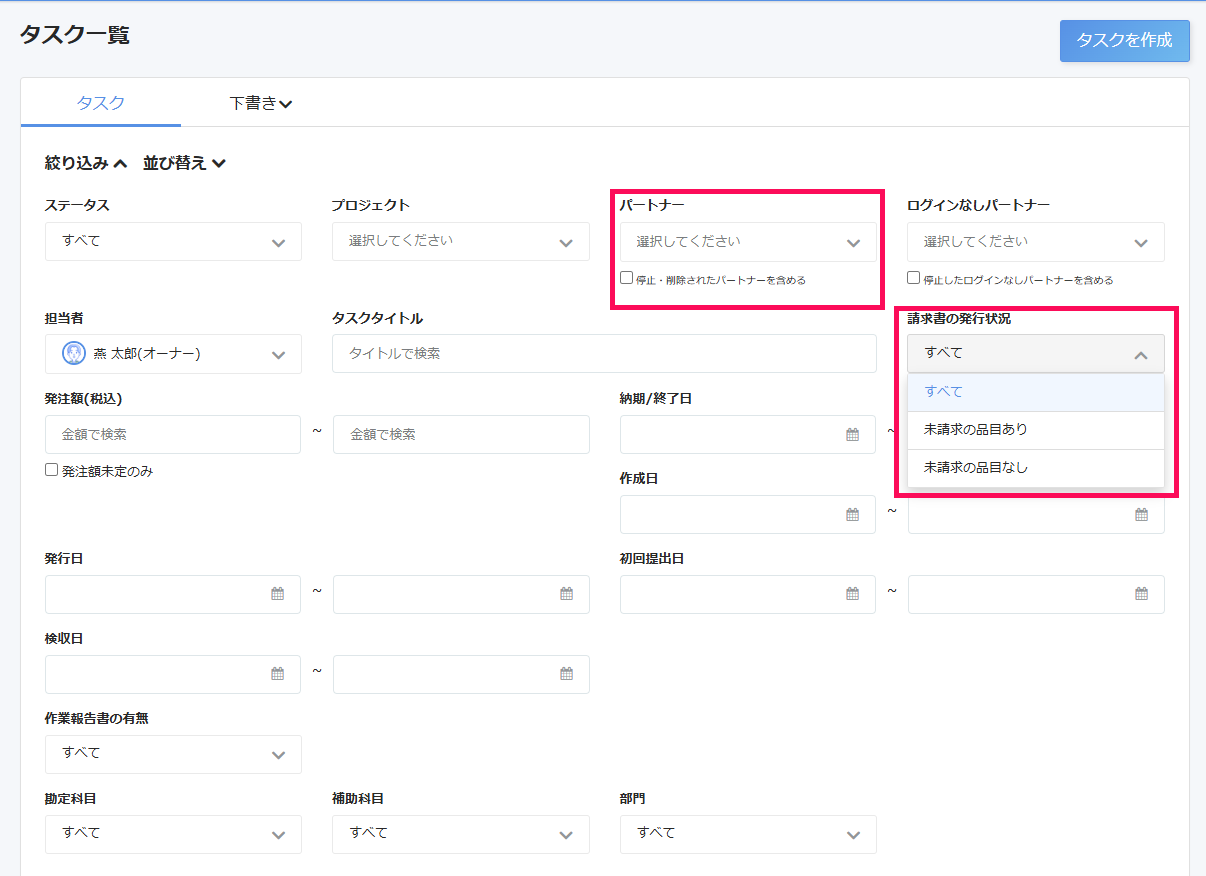Open the 作業報告書の有無 dropdown

[173, 754]
